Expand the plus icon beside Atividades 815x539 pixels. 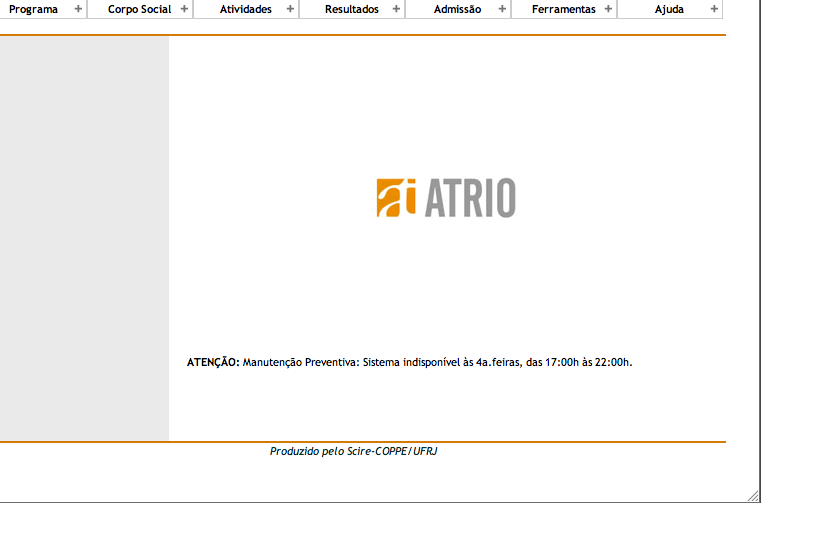(290, 9)
